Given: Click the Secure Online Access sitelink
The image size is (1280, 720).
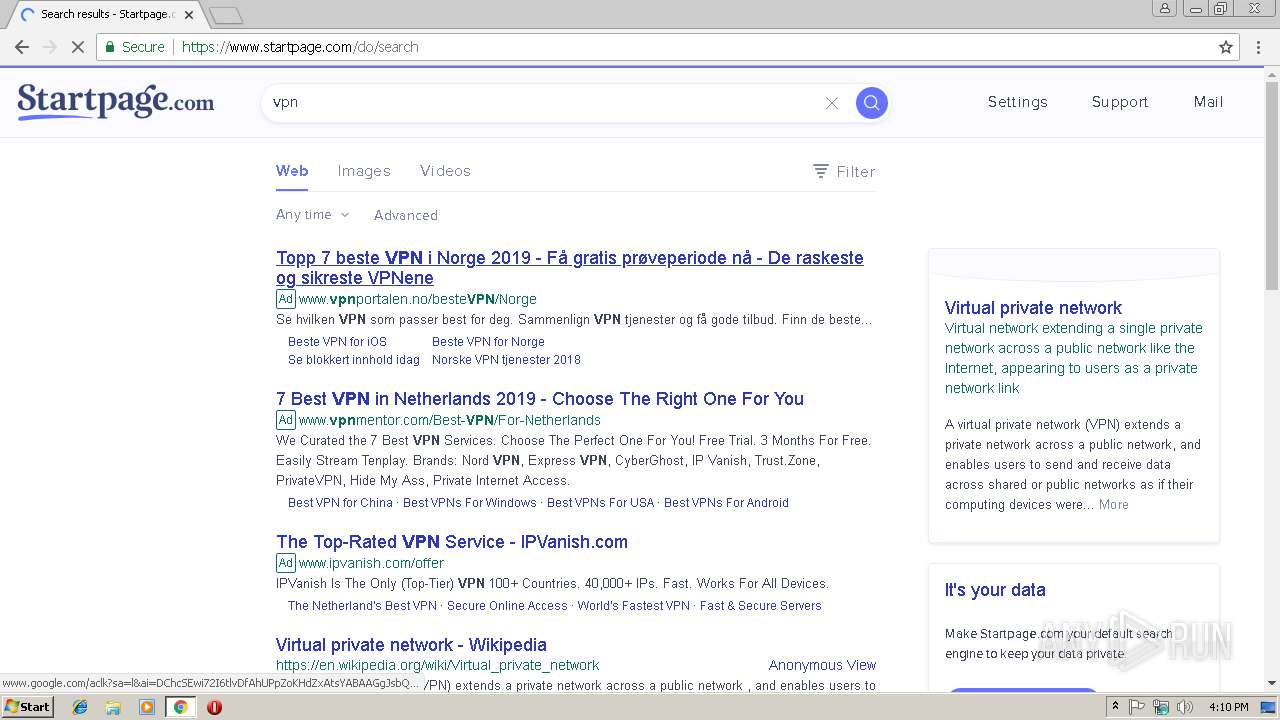Looking at the screenshot, I should tap(507, 606).
